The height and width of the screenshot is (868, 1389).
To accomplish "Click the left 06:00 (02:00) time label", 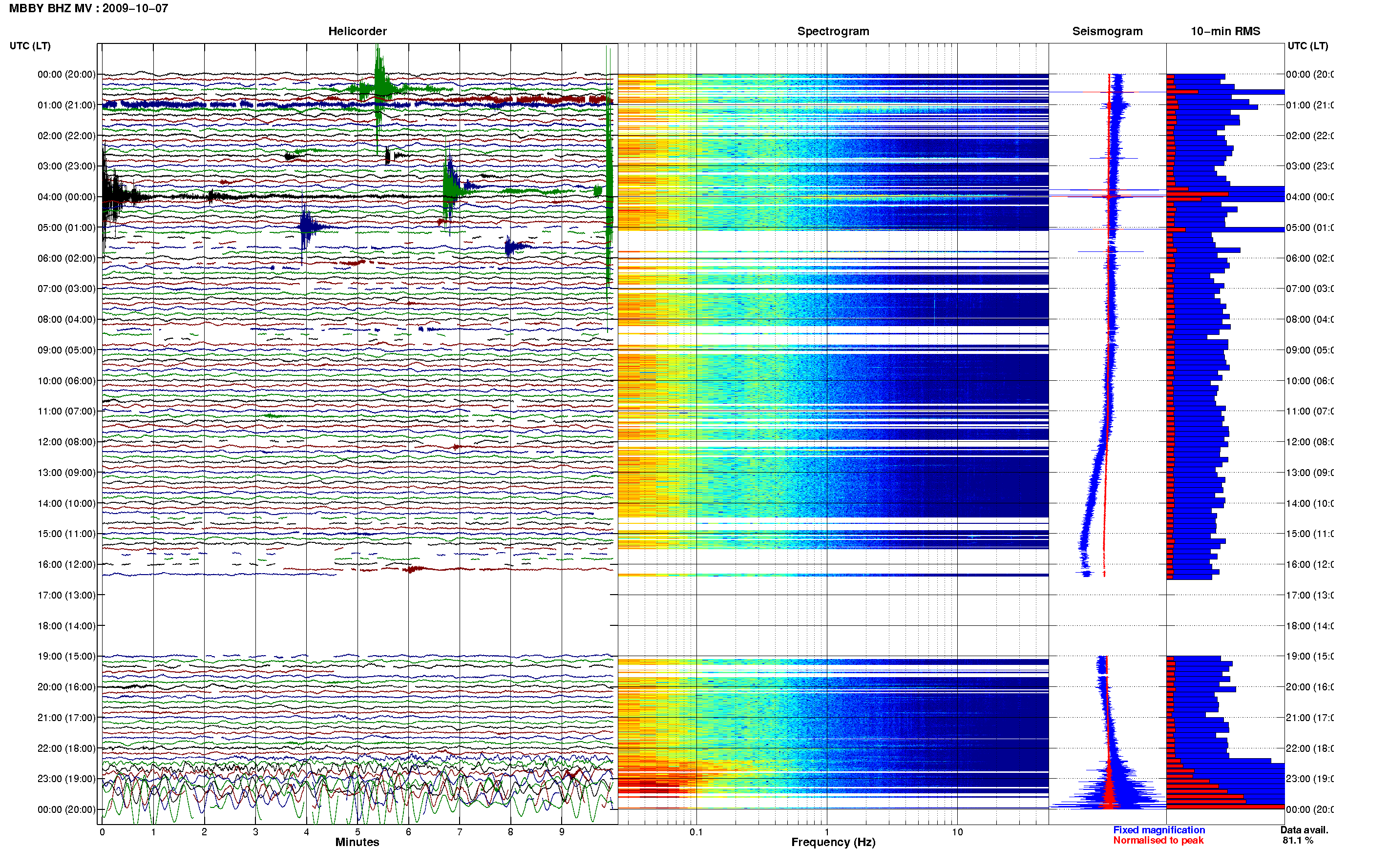I will coord(66,258).
